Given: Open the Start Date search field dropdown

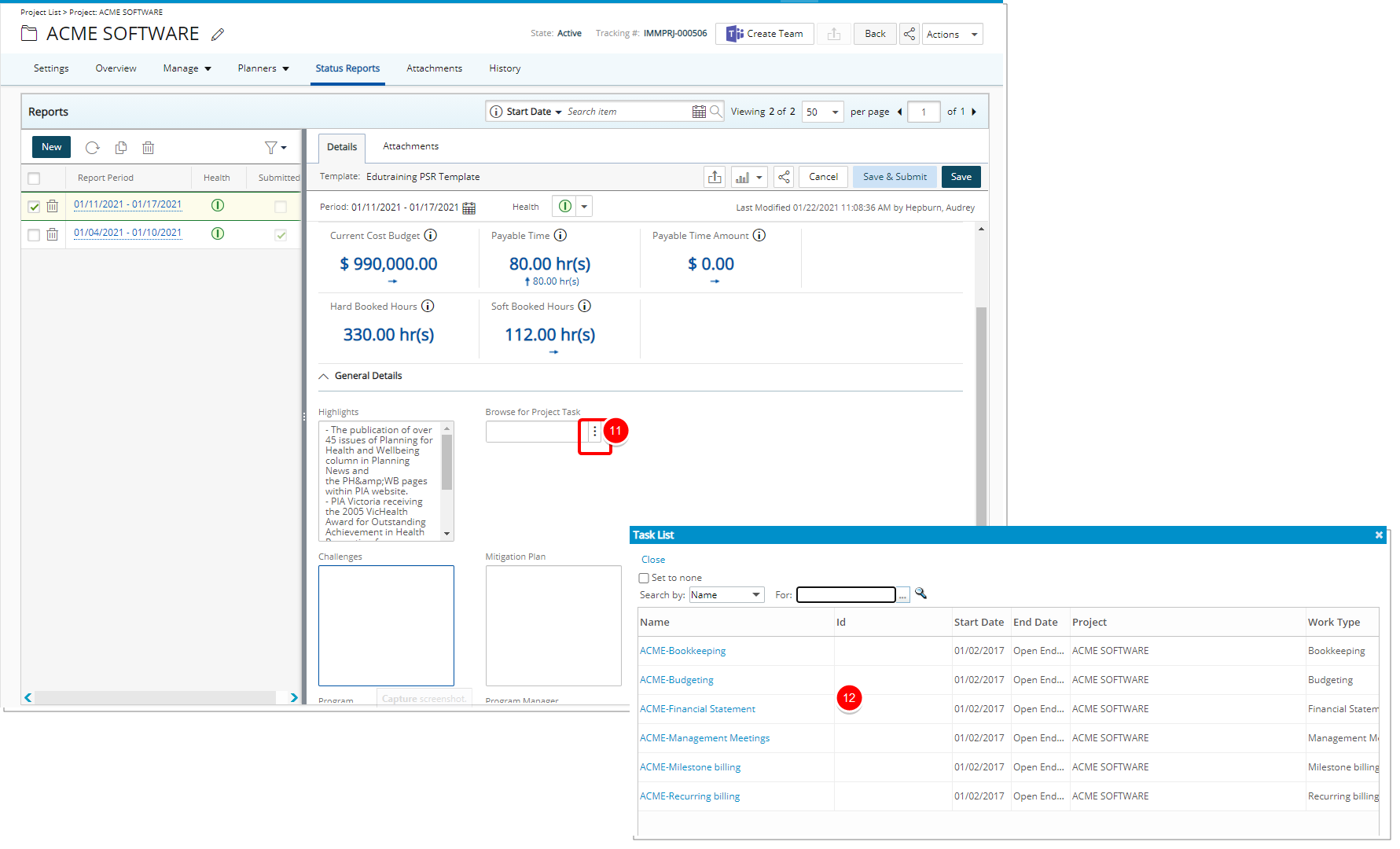Looking at the screenshot, I should coord(534,112).
